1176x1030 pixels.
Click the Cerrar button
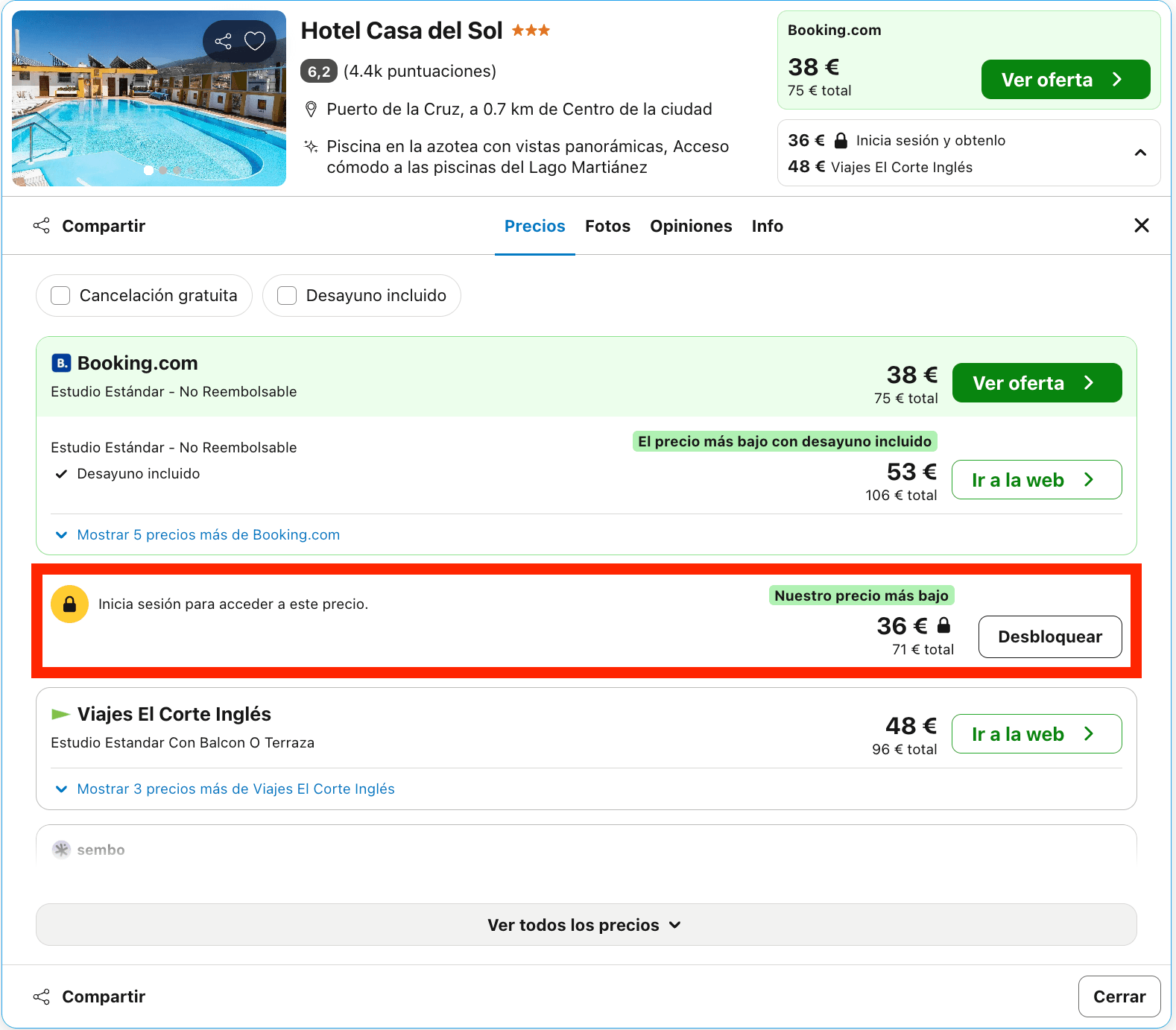(x=1119, y=996)
